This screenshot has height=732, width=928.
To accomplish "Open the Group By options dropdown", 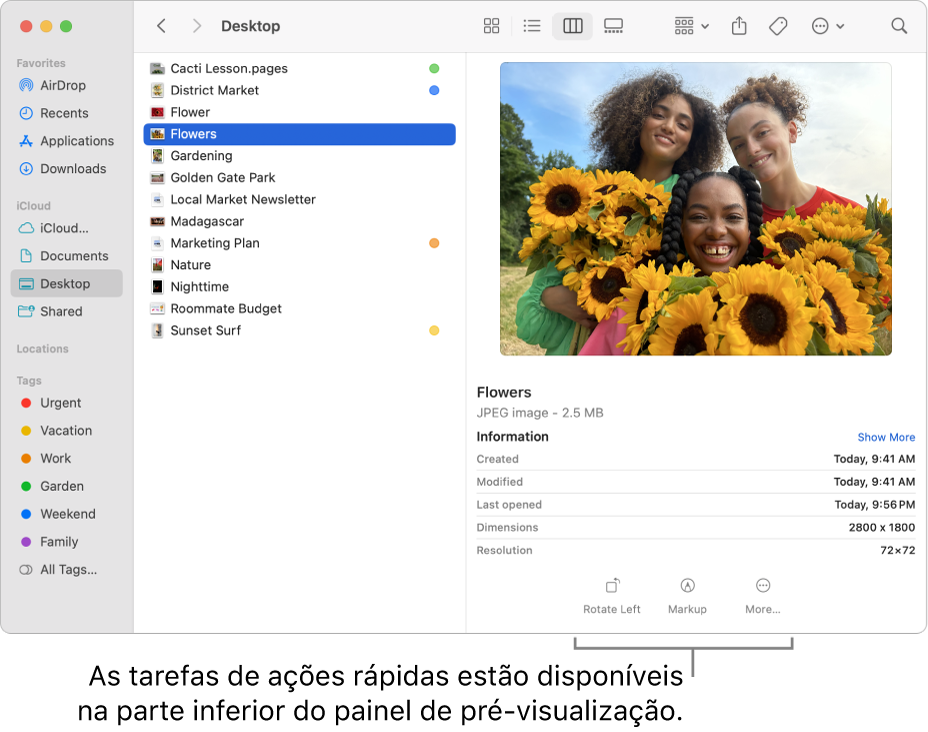I will click(691, 26).
